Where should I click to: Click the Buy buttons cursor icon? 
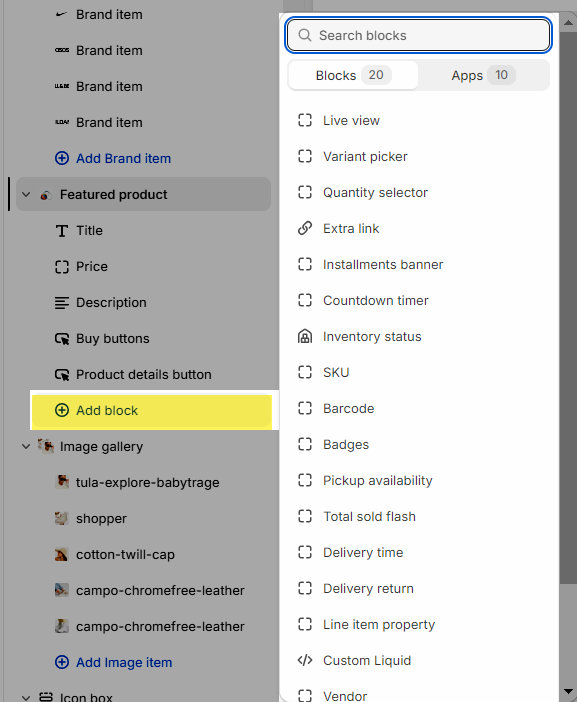(62, 339)
